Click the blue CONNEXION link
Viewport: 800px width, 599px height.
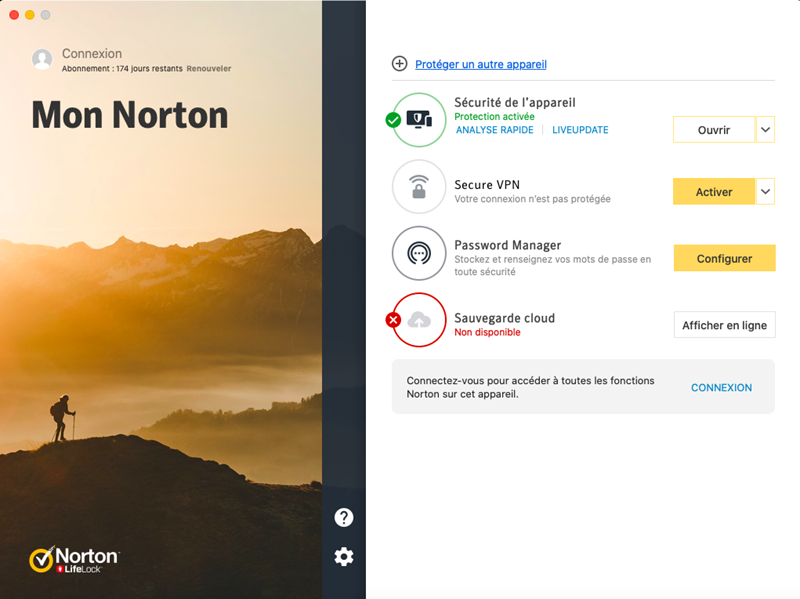[x=721, y=388]
